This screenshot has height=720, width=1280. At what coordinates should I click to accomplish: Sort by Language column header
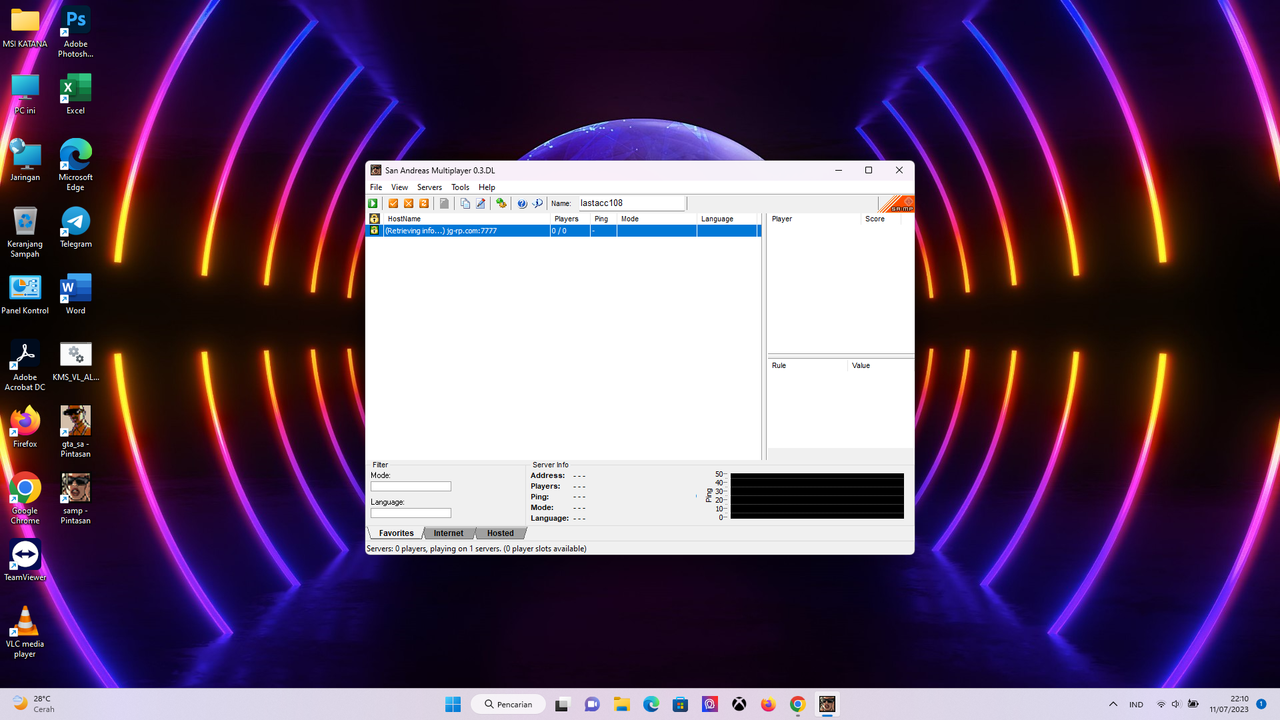click(729, 218)
